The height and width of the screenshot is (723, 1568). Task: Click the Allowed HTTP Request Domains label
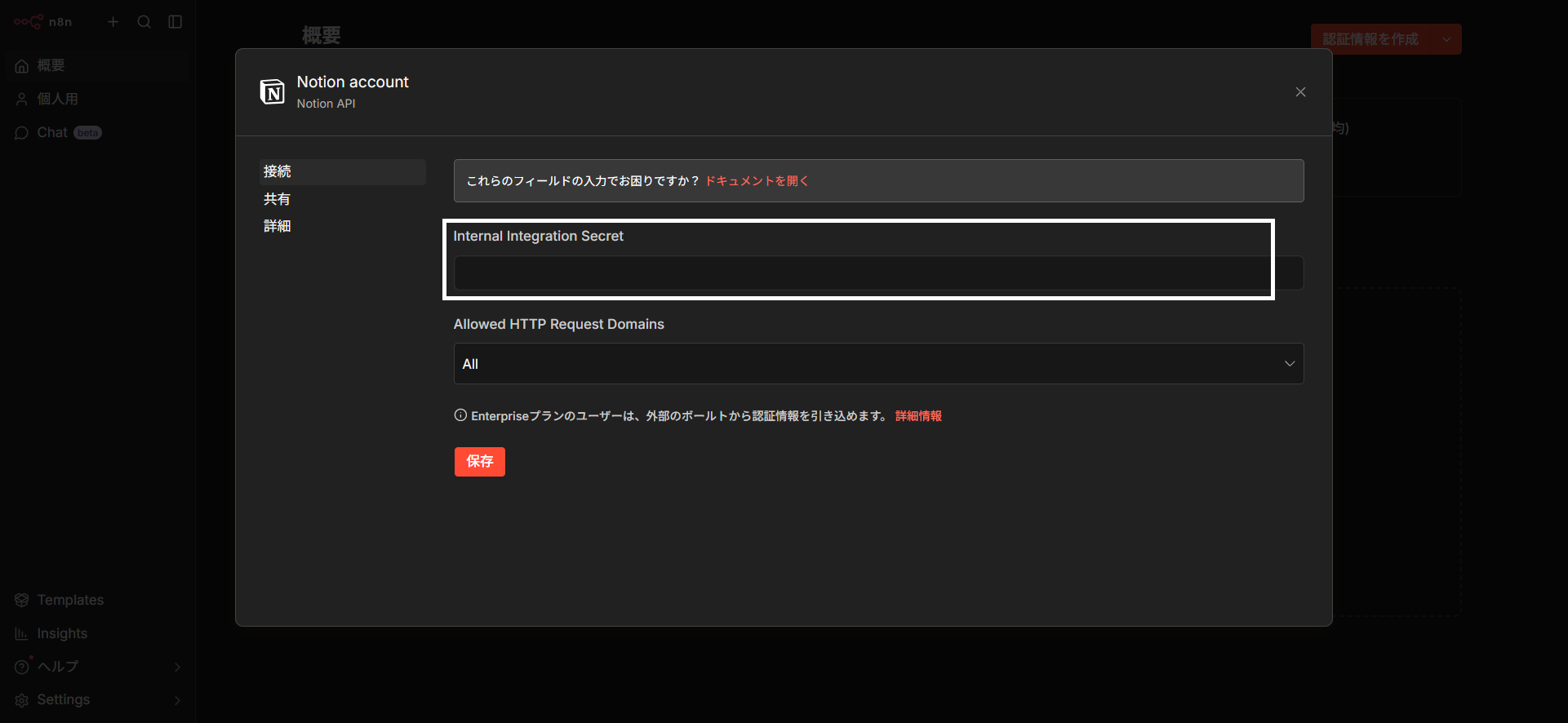[x=559, y=324]
